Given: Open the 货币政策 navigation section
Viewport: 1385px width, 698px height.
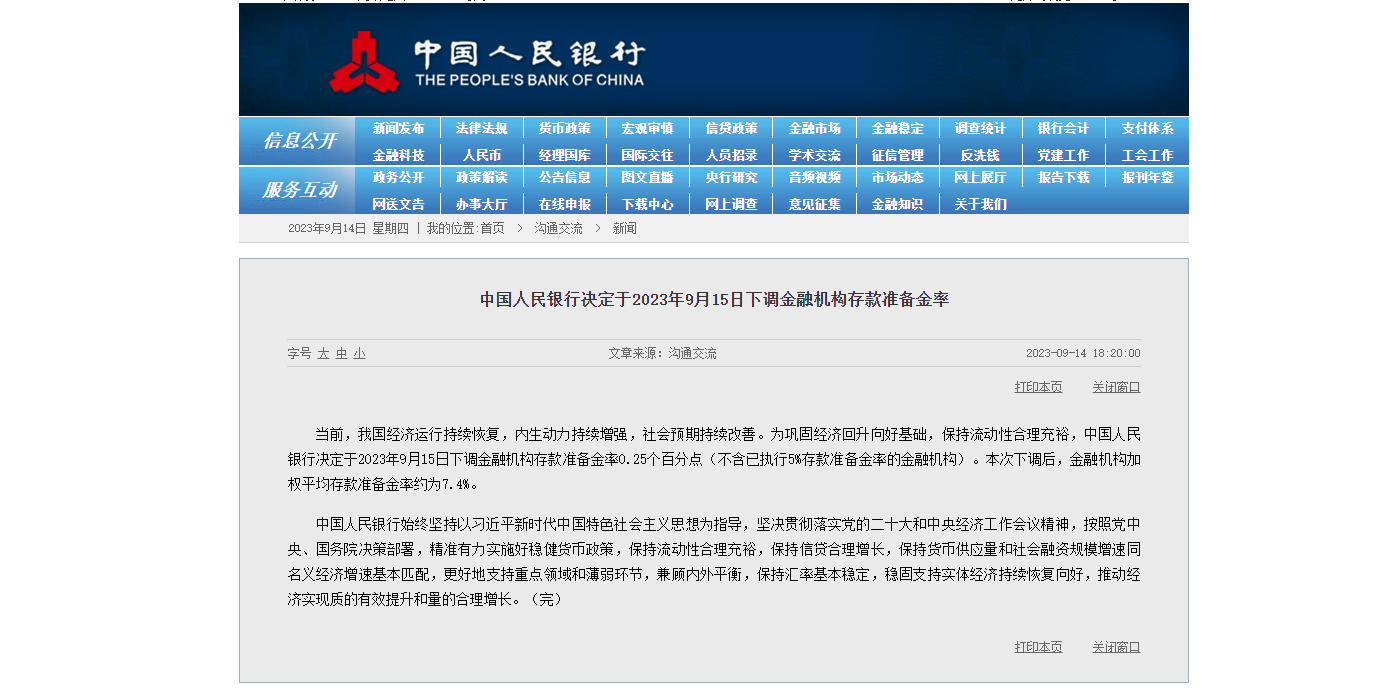Looking at the screenshot, I should (564, 129).
